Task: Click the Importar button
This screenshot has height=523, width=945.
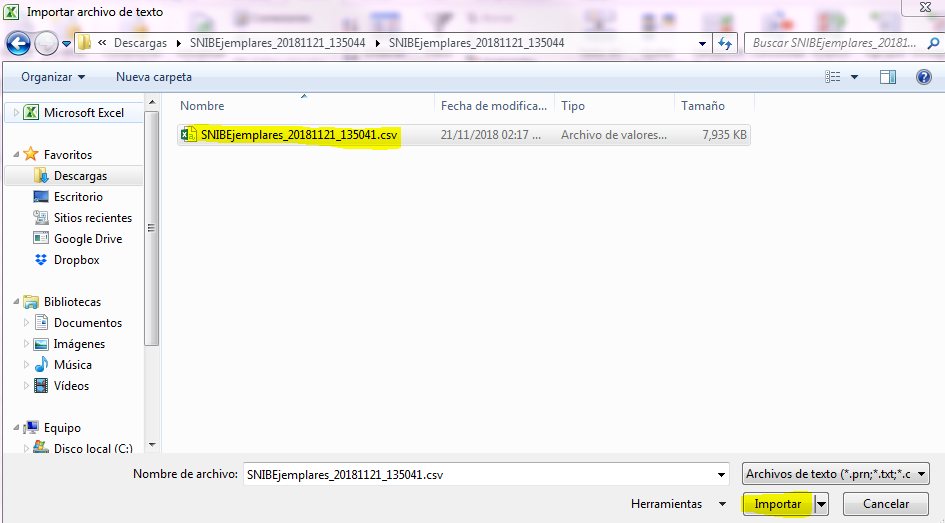Action: (x=777, y=505)
